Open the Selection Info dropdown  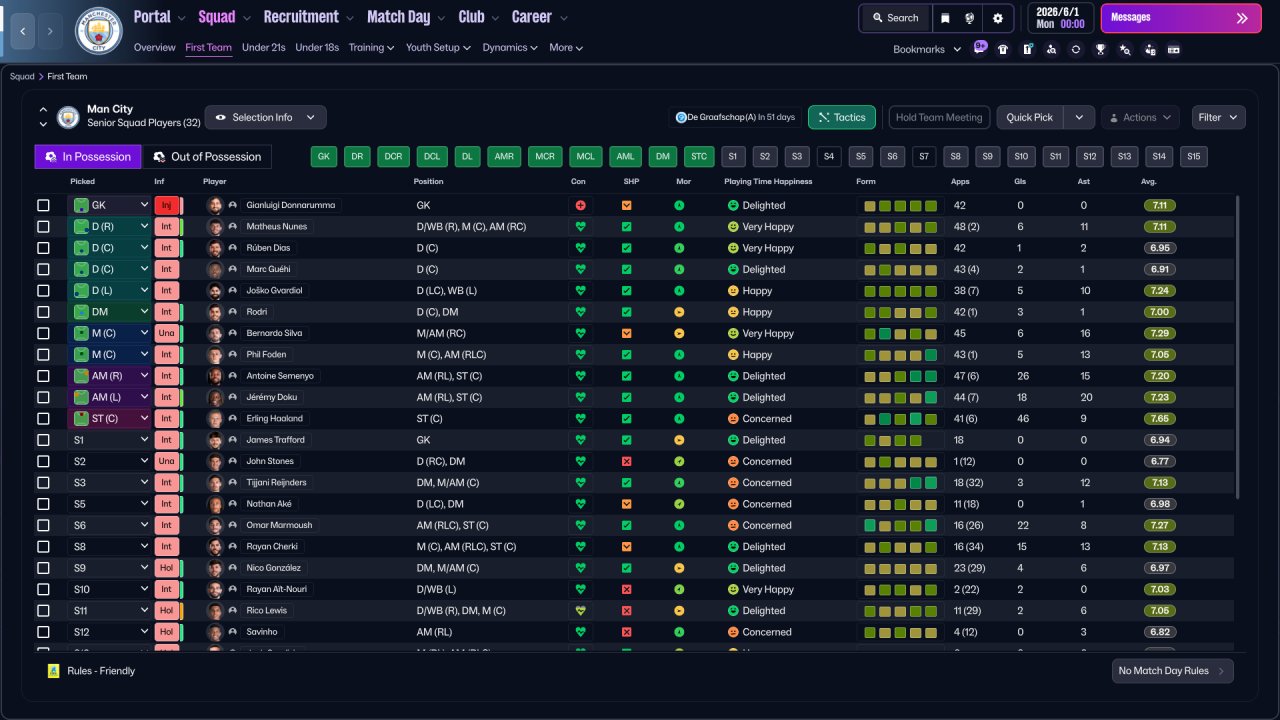(265, 117)
